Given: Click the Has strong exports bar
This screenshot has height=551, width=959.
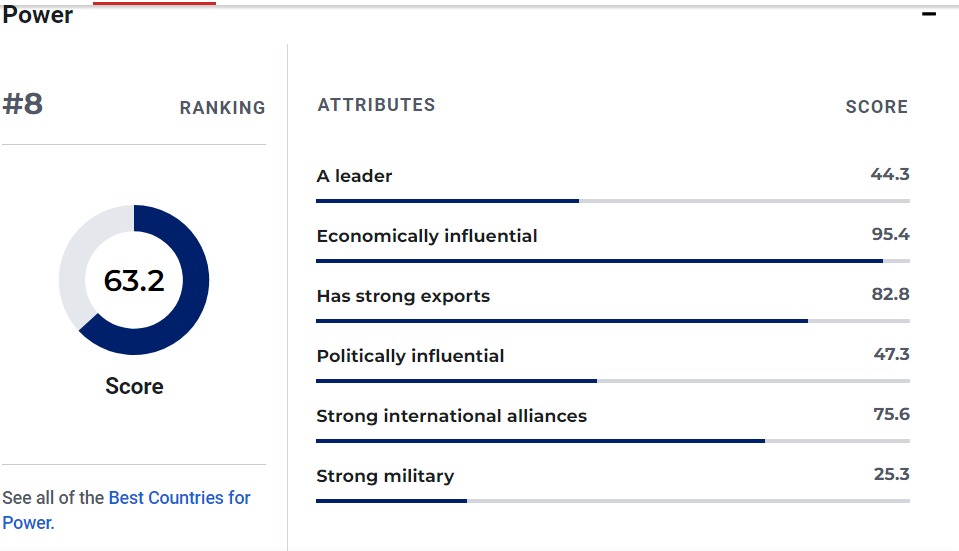Looking at the screenshot, I should point(612,321).
